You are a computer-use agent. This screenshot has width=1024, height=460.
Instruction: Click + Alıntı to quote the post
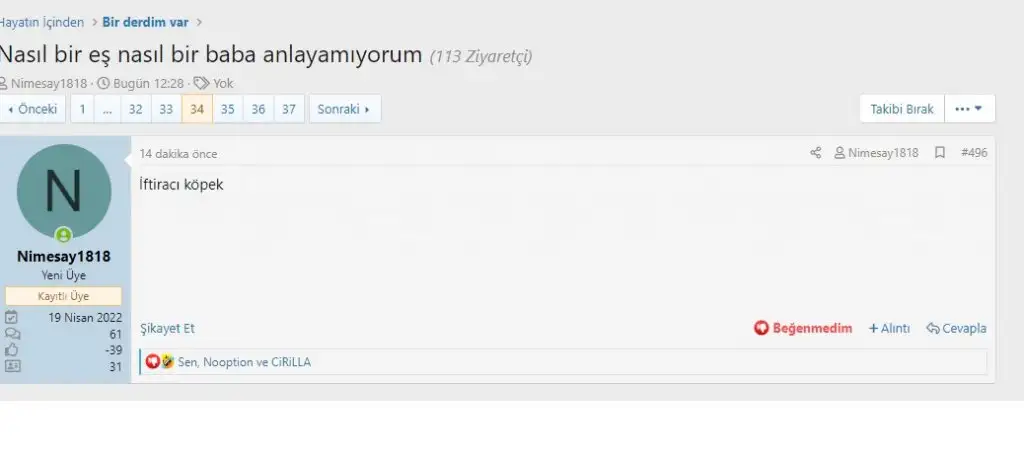pyautogui.click(x=889, y=328)
